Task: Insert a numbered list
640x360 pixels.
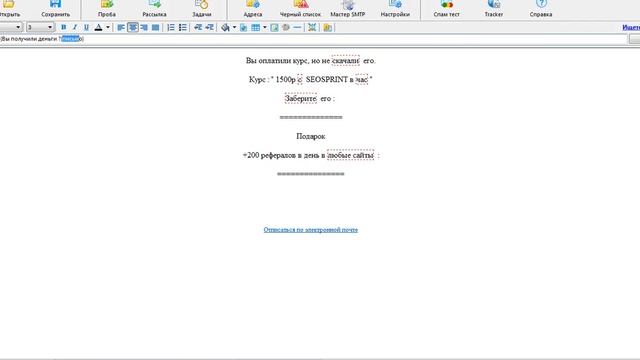Action: pyautogui.click(x=171, y=27)
